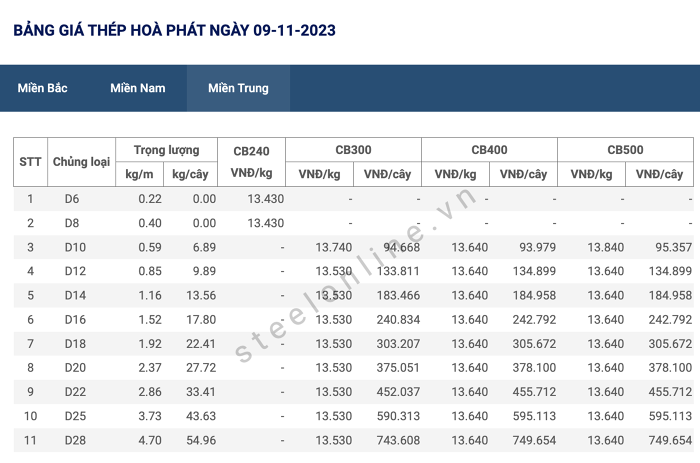Switch to the Miền Bắc tab
The image size is (700, 463).
[42, 88]
